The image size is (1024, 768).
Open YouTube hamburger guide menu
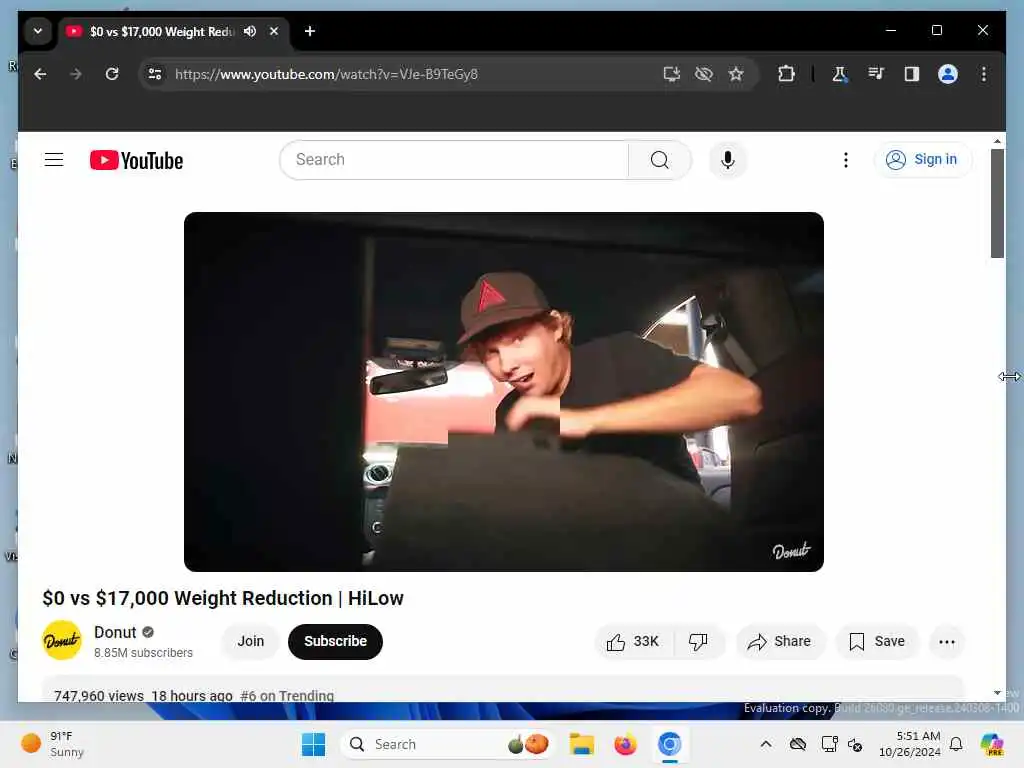point(54,160)
